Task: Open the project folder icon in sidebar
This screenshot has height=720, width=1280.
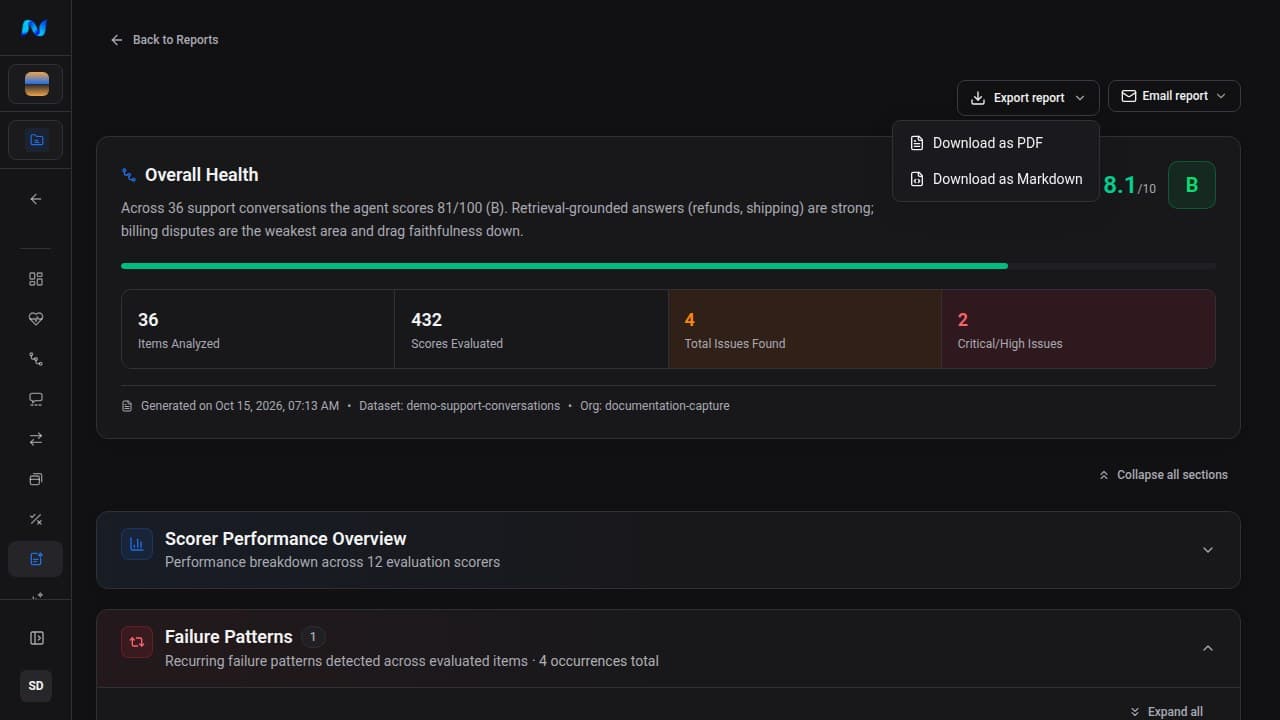Action: tap(36, 140)
